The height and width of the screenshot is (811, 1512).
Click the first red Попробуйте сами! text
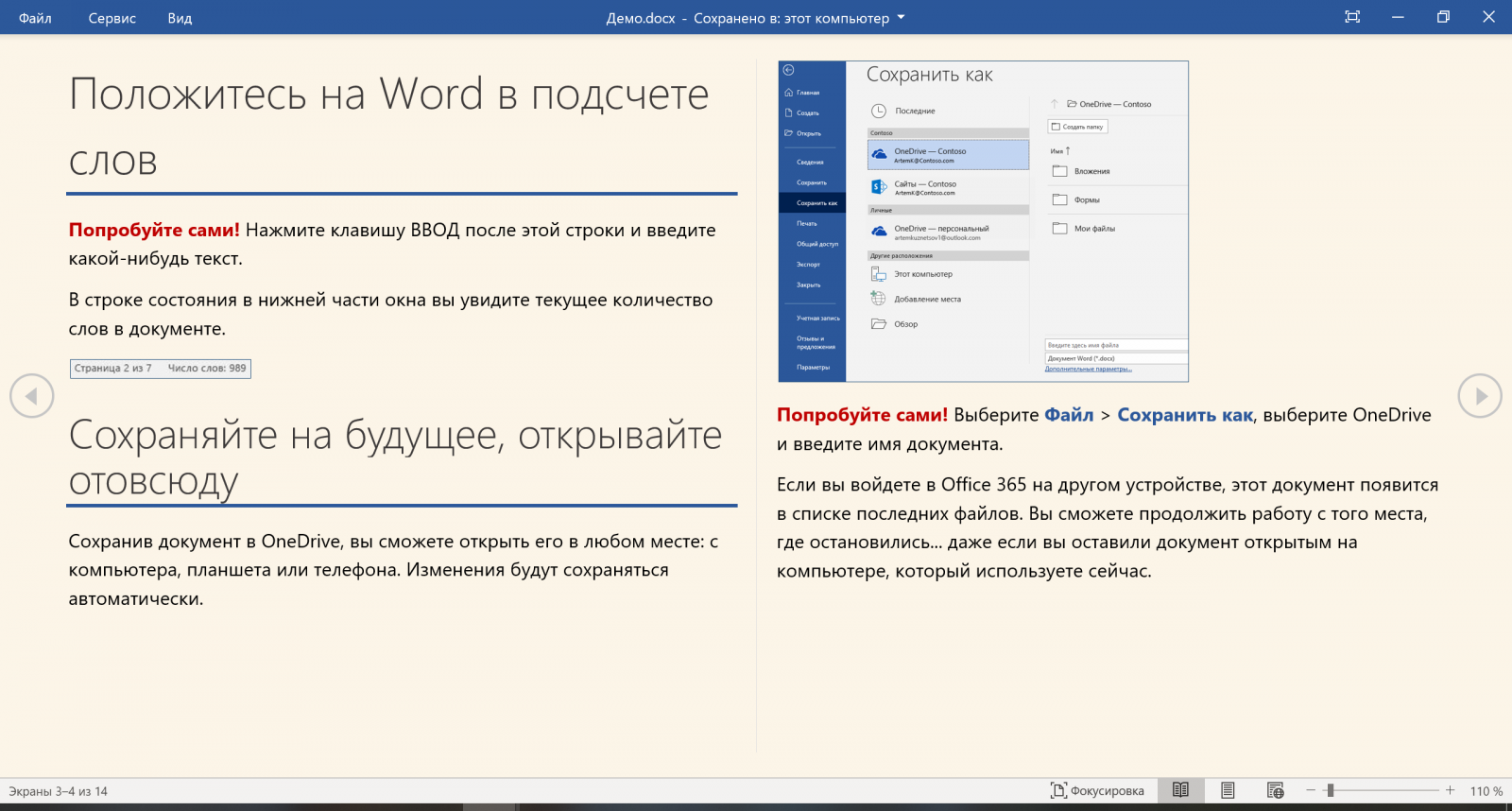pyautogui.click(x=154, y=230)
